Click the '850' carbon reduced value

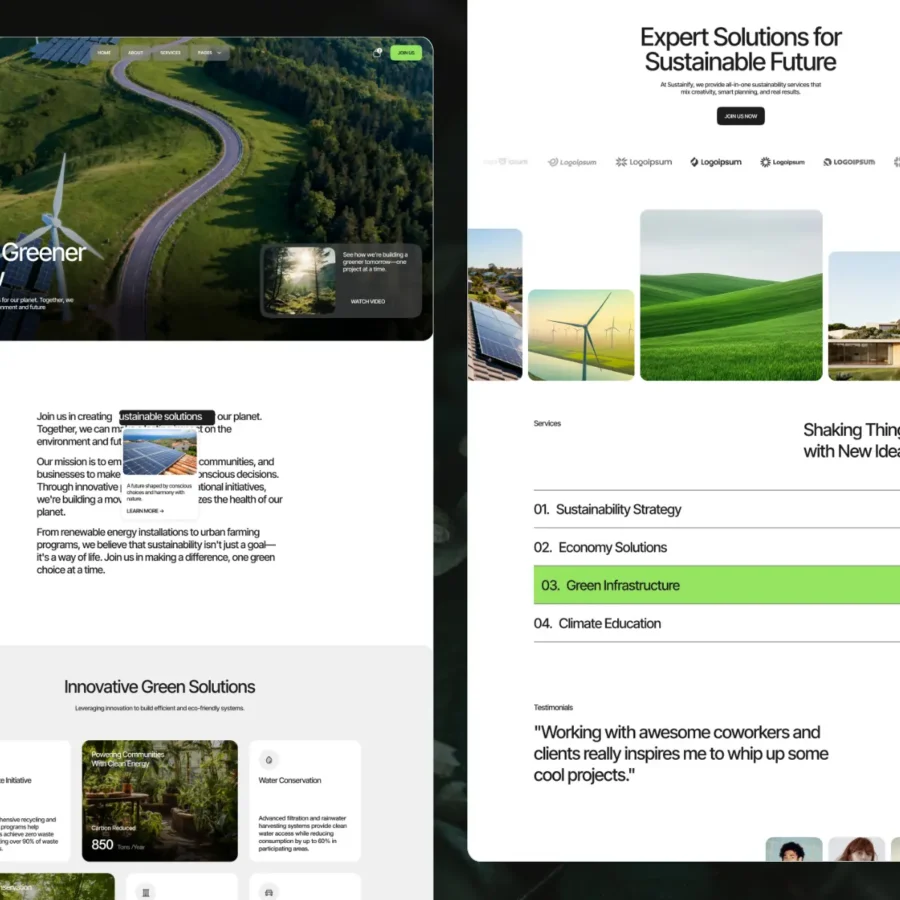click(102, 844)
